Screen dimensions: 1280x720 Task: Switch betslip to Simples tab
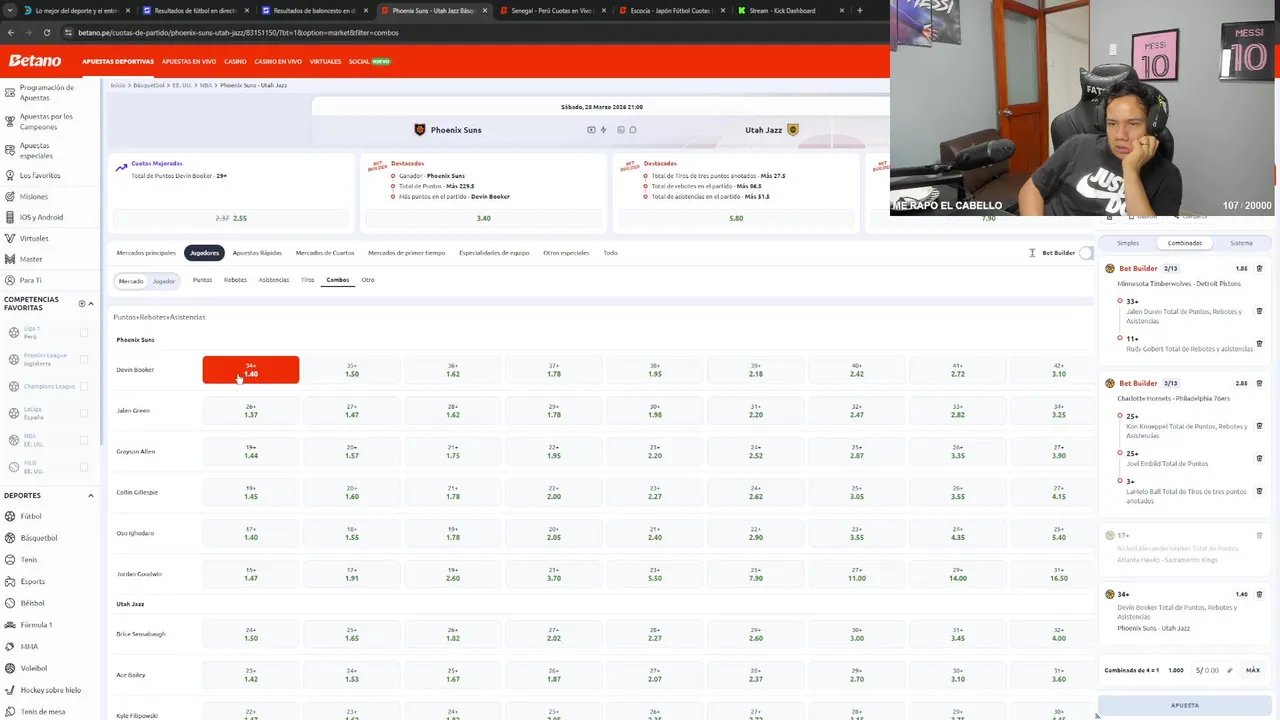pos(1128,243)
